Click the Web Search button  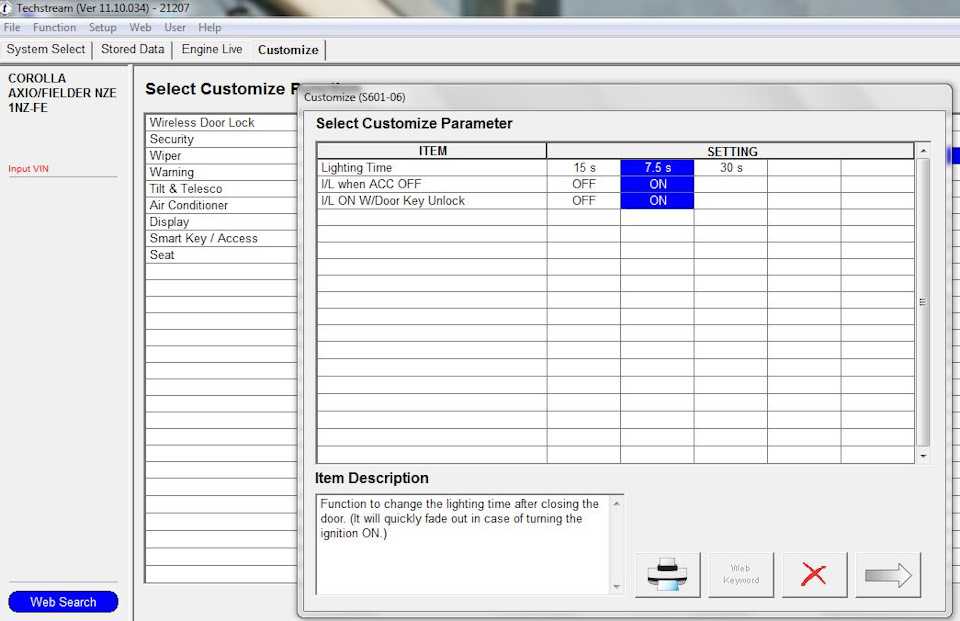point(63,602)
